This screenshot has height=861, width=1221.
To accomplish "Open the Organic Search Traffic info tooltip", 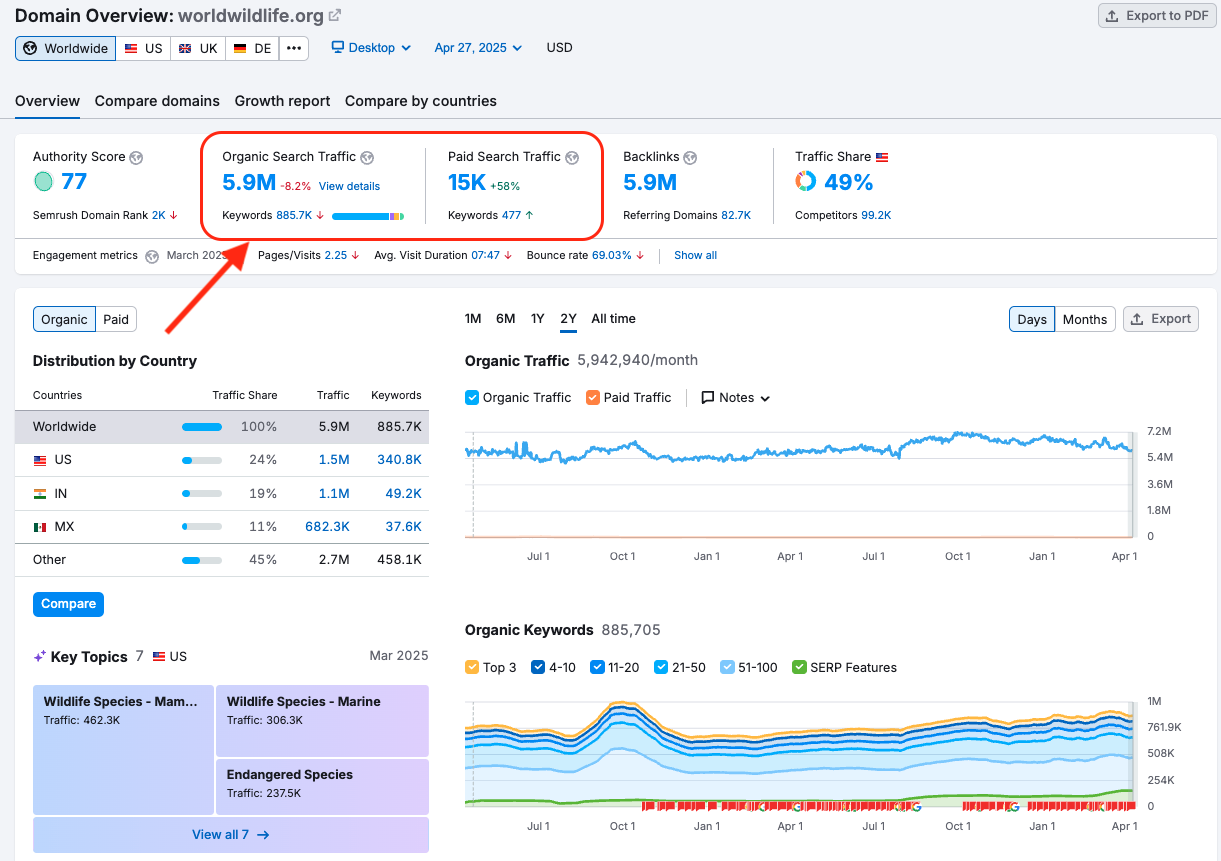I will tap(367, 157).
